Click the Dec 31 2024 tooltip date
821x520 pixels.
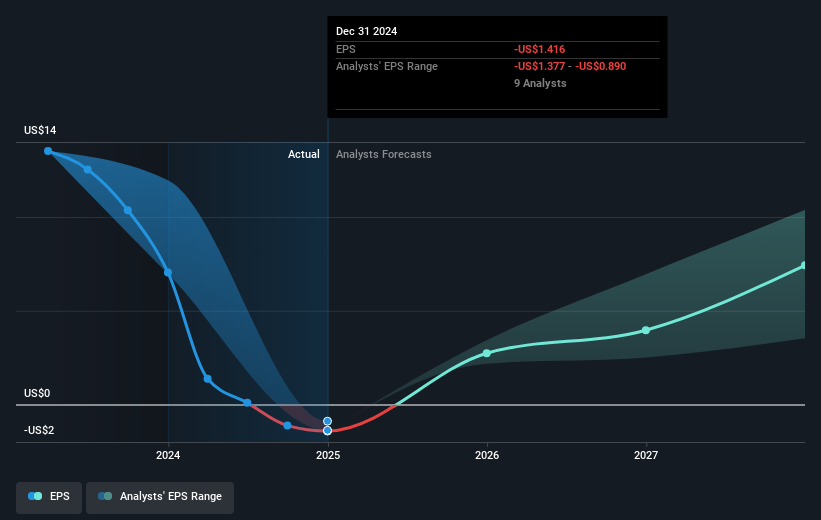point(367,31)
